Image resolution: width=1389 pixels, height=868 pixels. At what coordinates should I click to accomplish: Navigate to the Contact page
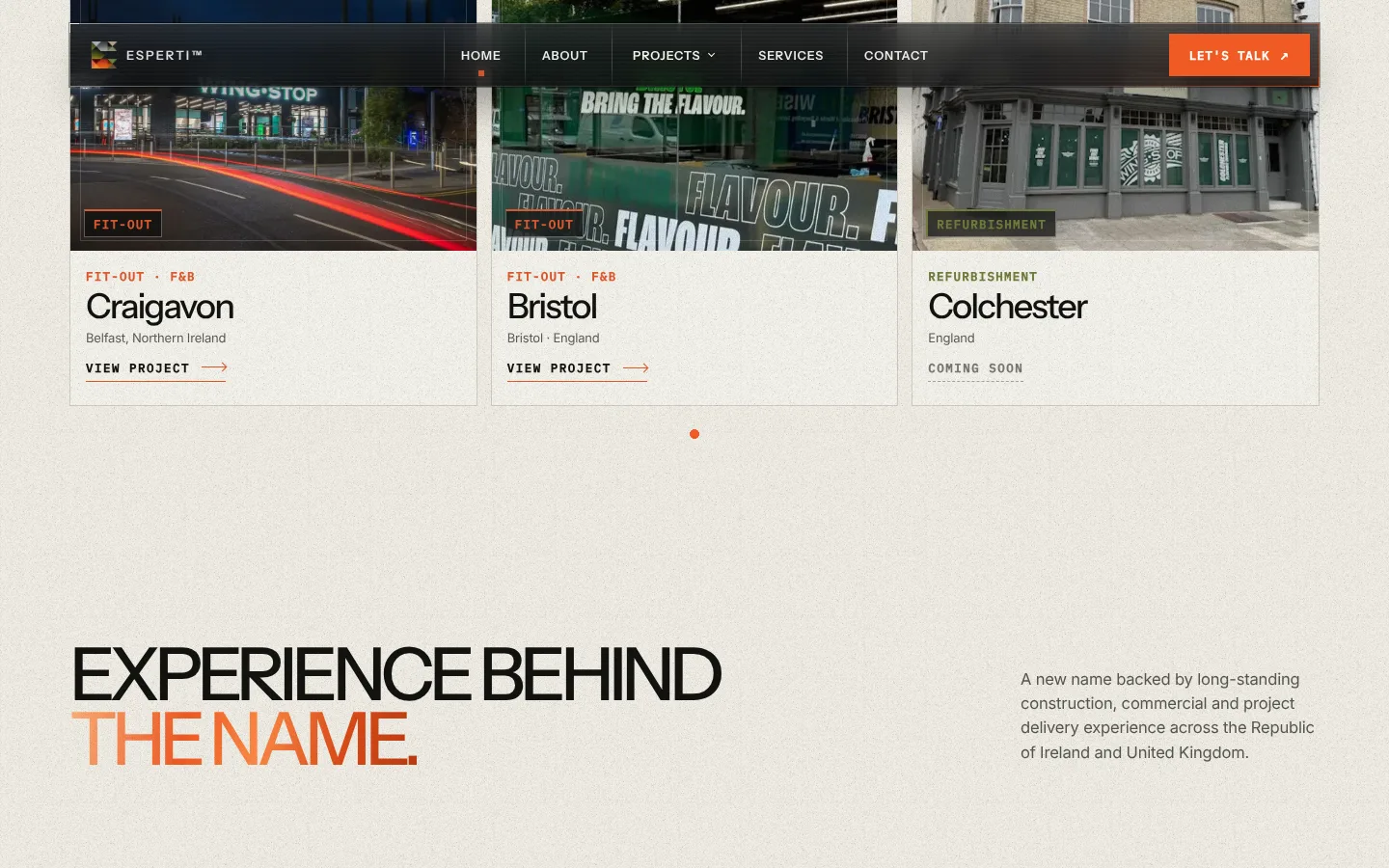click(896, 56)
